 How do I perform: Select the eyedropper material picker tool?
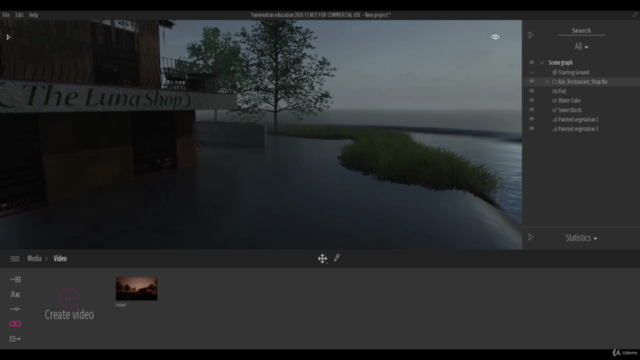(337, 258)
